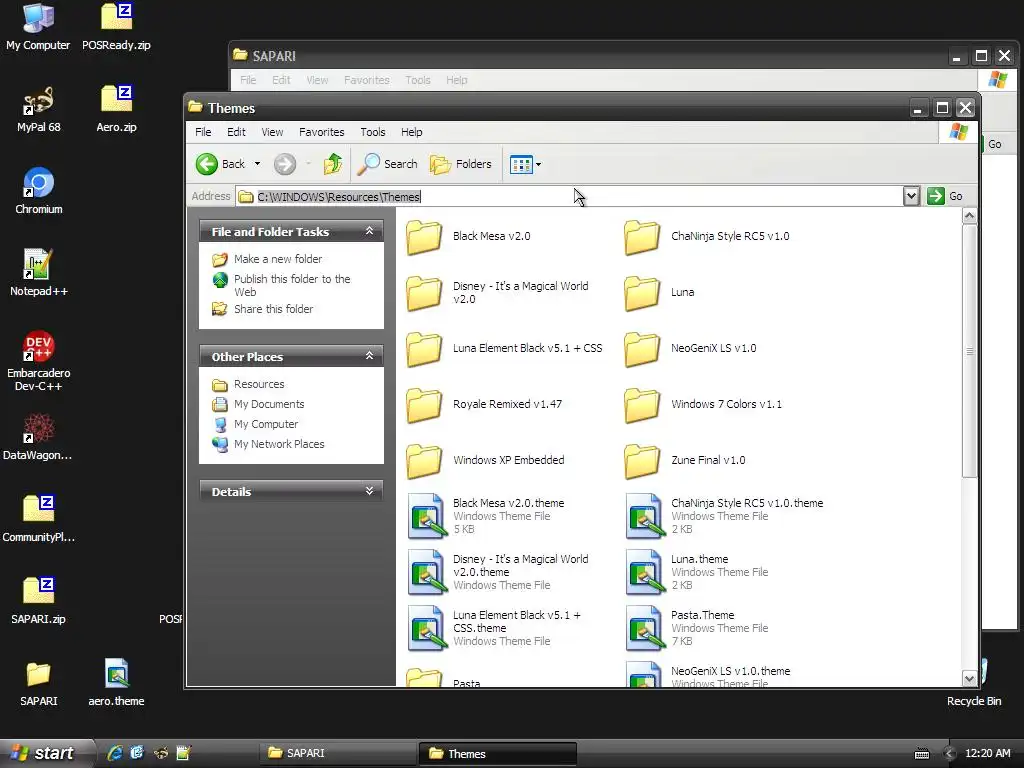The image size is (1024, 768).
Task: Click the green Go button in Themes window
Action: click(945, 196)
